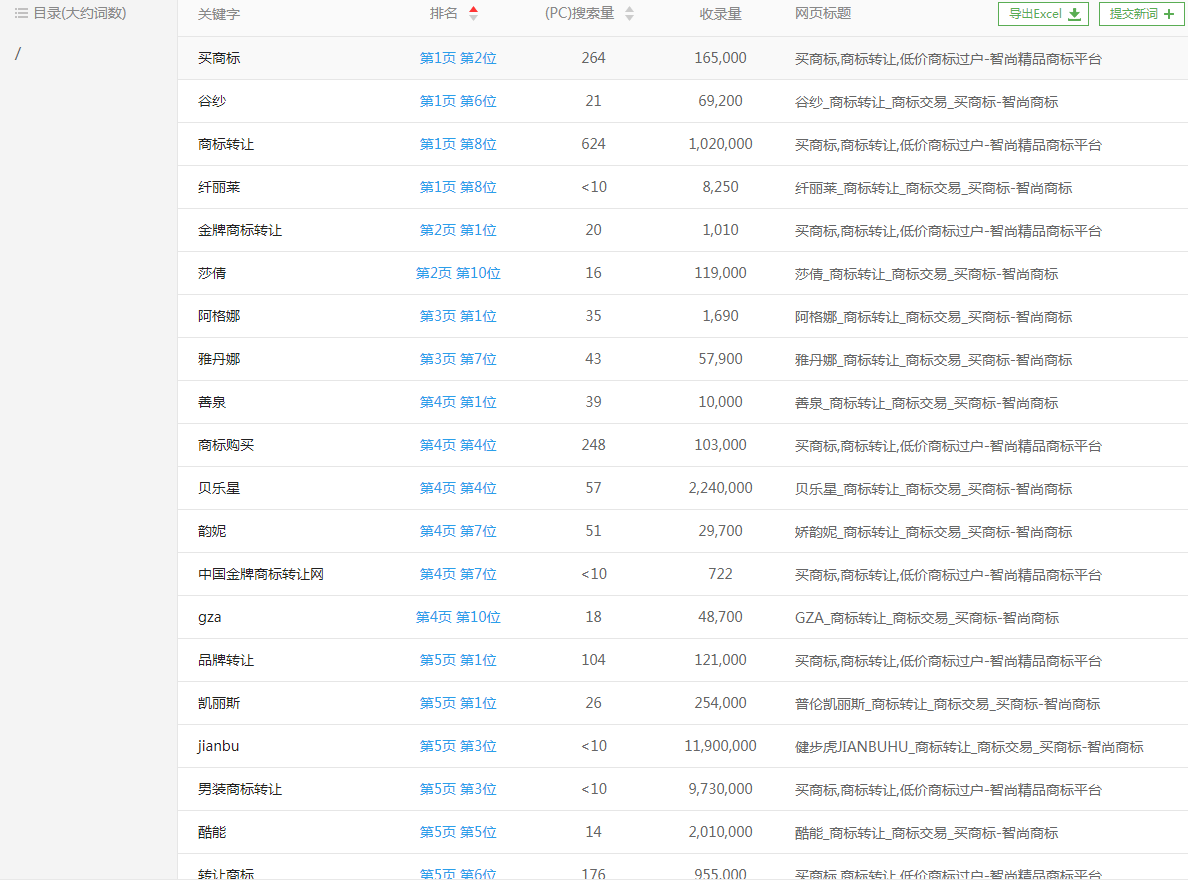Open the 目录(大约词数) directory heading

tap(79, 13)
